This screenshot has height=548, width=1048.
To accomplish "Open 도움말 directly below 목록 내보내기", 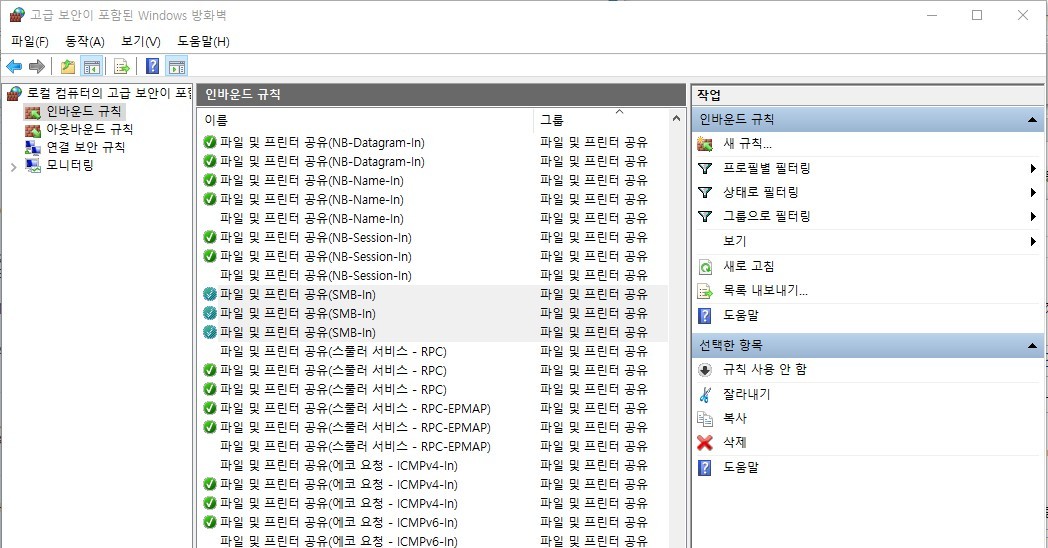I will click(741, 315).
